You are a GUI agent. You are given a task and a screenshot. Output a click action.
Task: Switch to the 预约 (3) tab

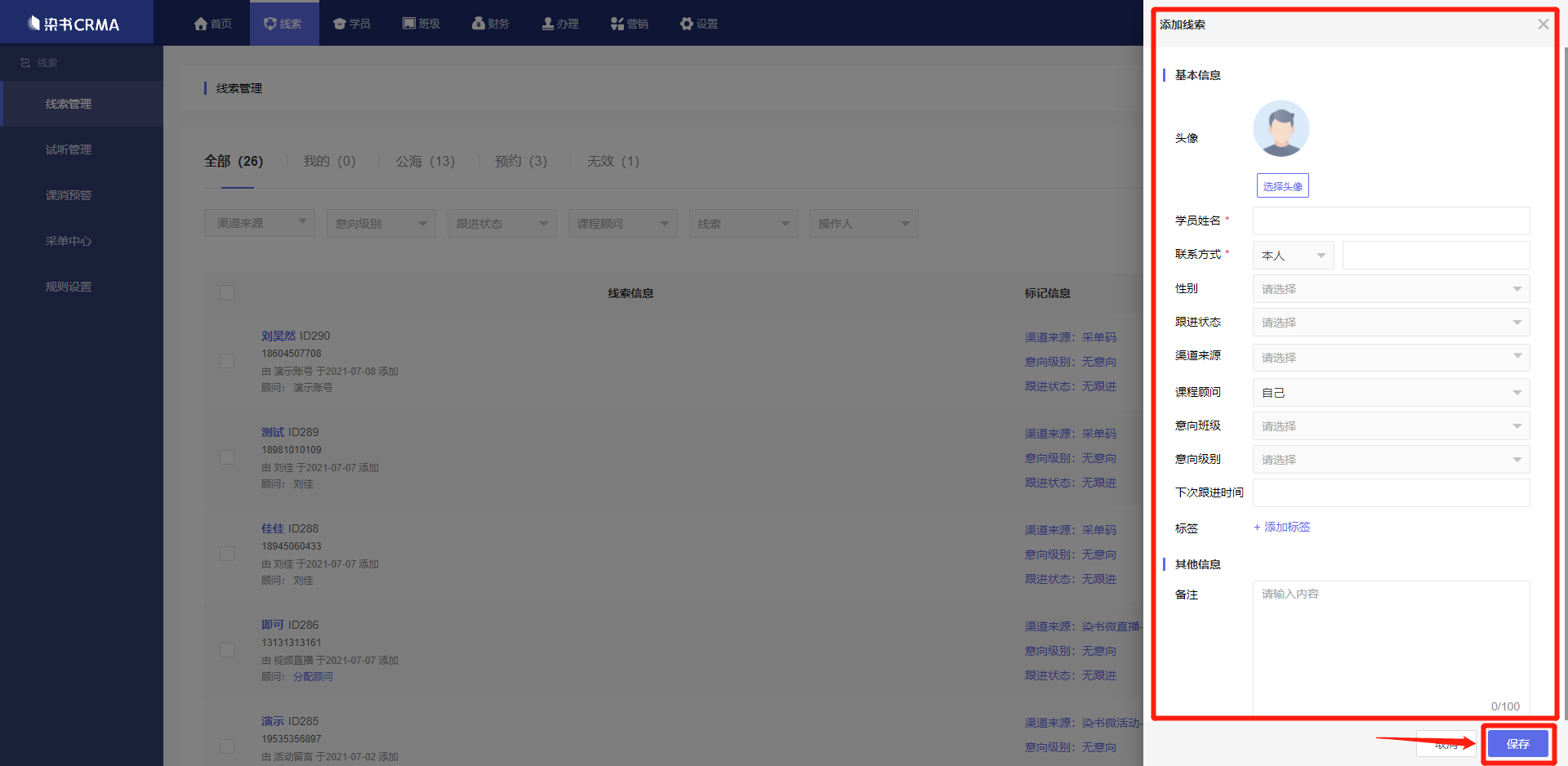click(x=521, y=161)
